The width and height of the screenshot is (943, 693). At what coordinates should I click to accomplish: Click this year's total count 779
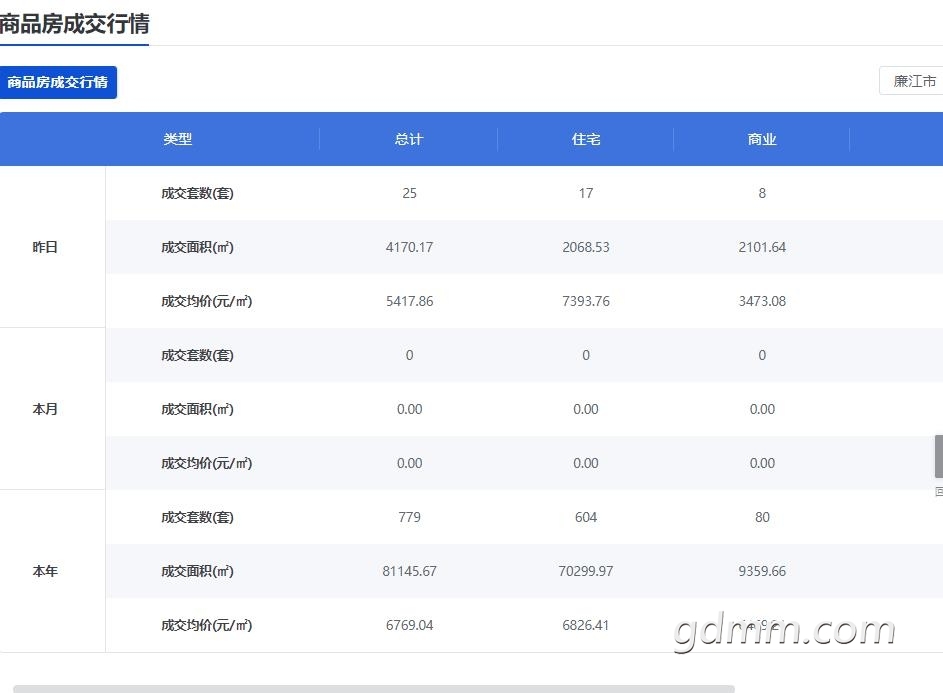(x=409, y=517)
